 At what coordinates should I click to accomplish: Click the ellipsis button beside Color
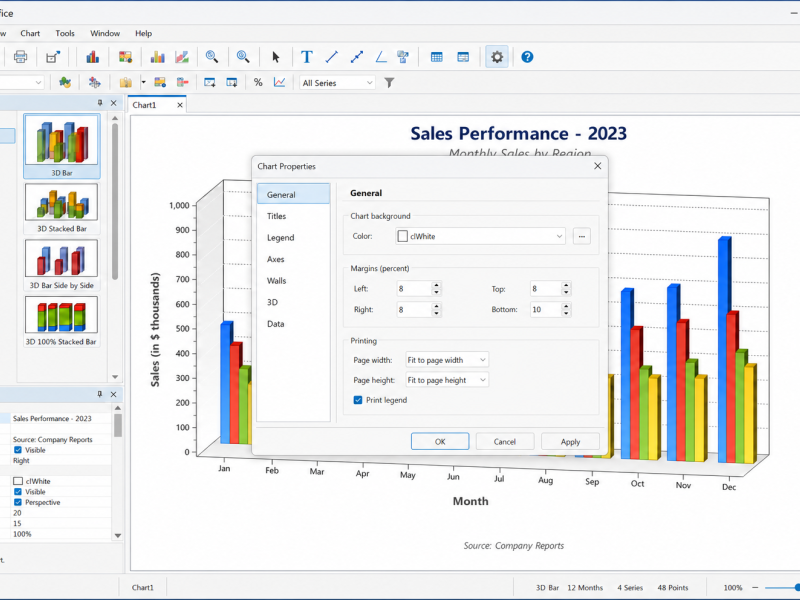[x=582, y=236]
